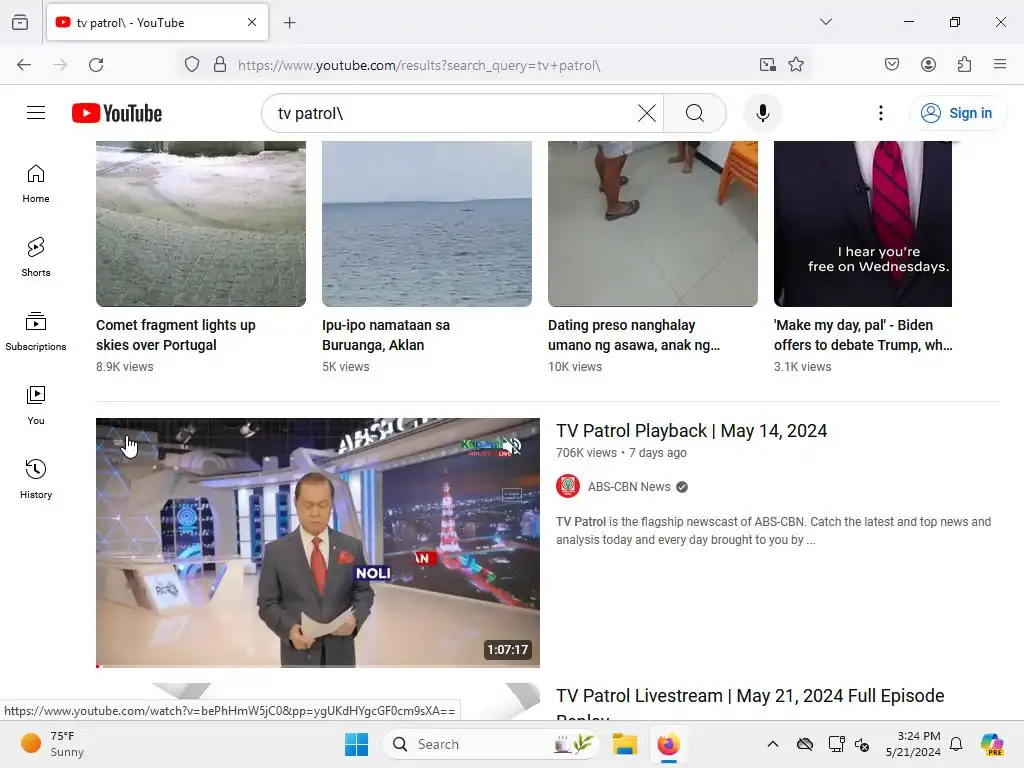Open the Copilot preview icon in the taskbar
This screenshot has height=768, width=1024.
coord(992,744)
